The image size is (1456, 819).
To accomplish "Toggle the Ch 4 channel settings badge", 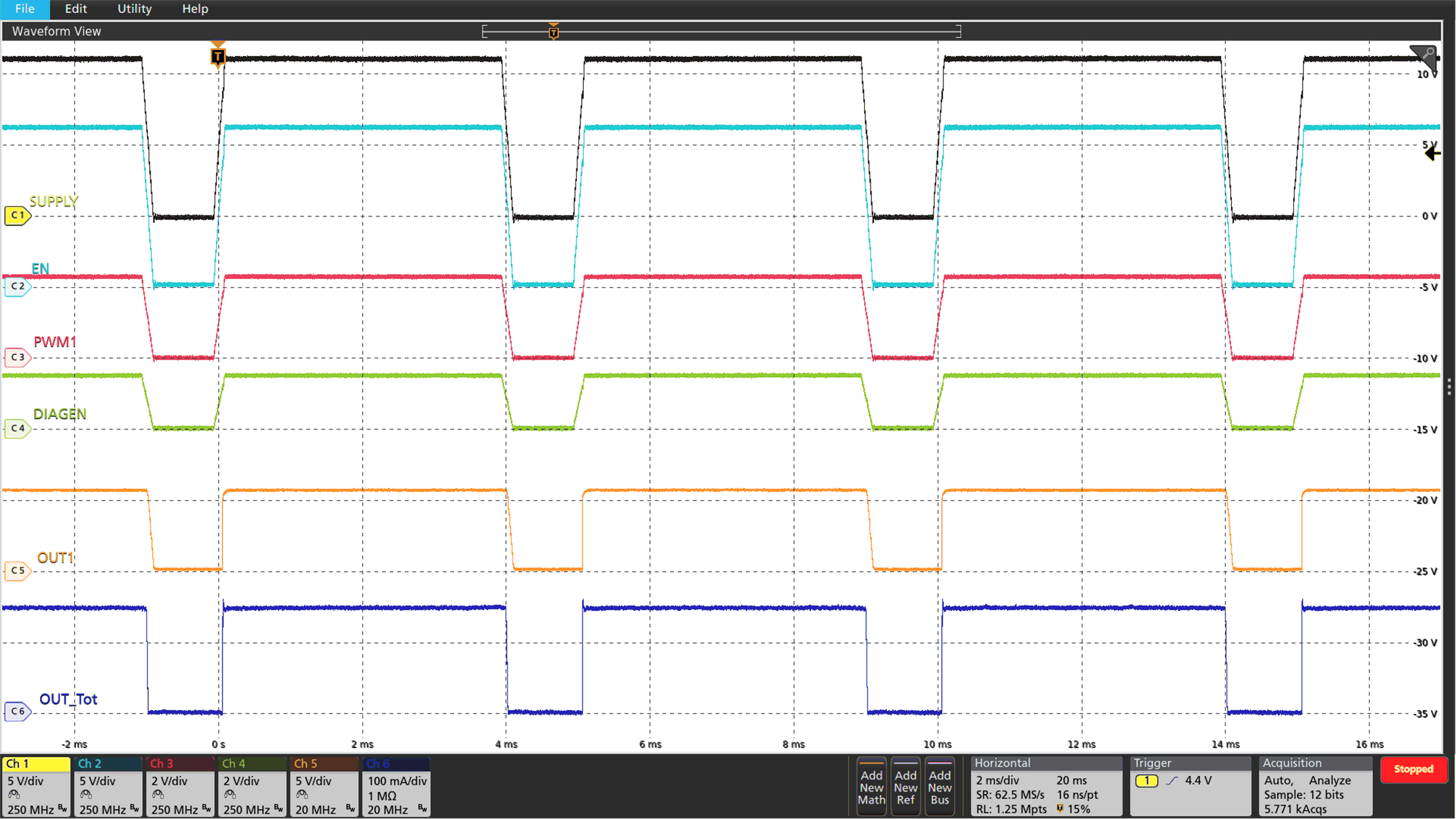I will click(x=252, y=786).
